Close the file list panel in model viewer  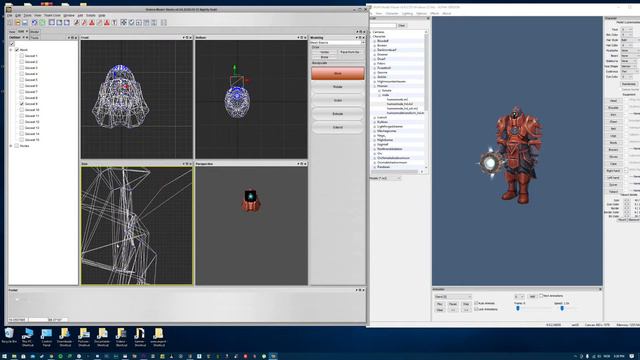(428, 18)
